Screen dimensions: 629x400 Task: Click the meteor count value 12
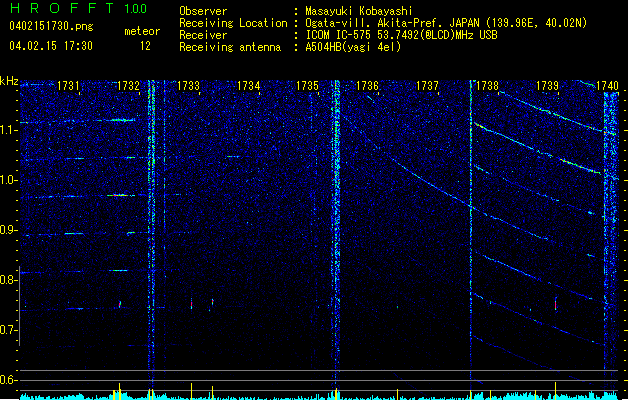click(x=145, y=46)
